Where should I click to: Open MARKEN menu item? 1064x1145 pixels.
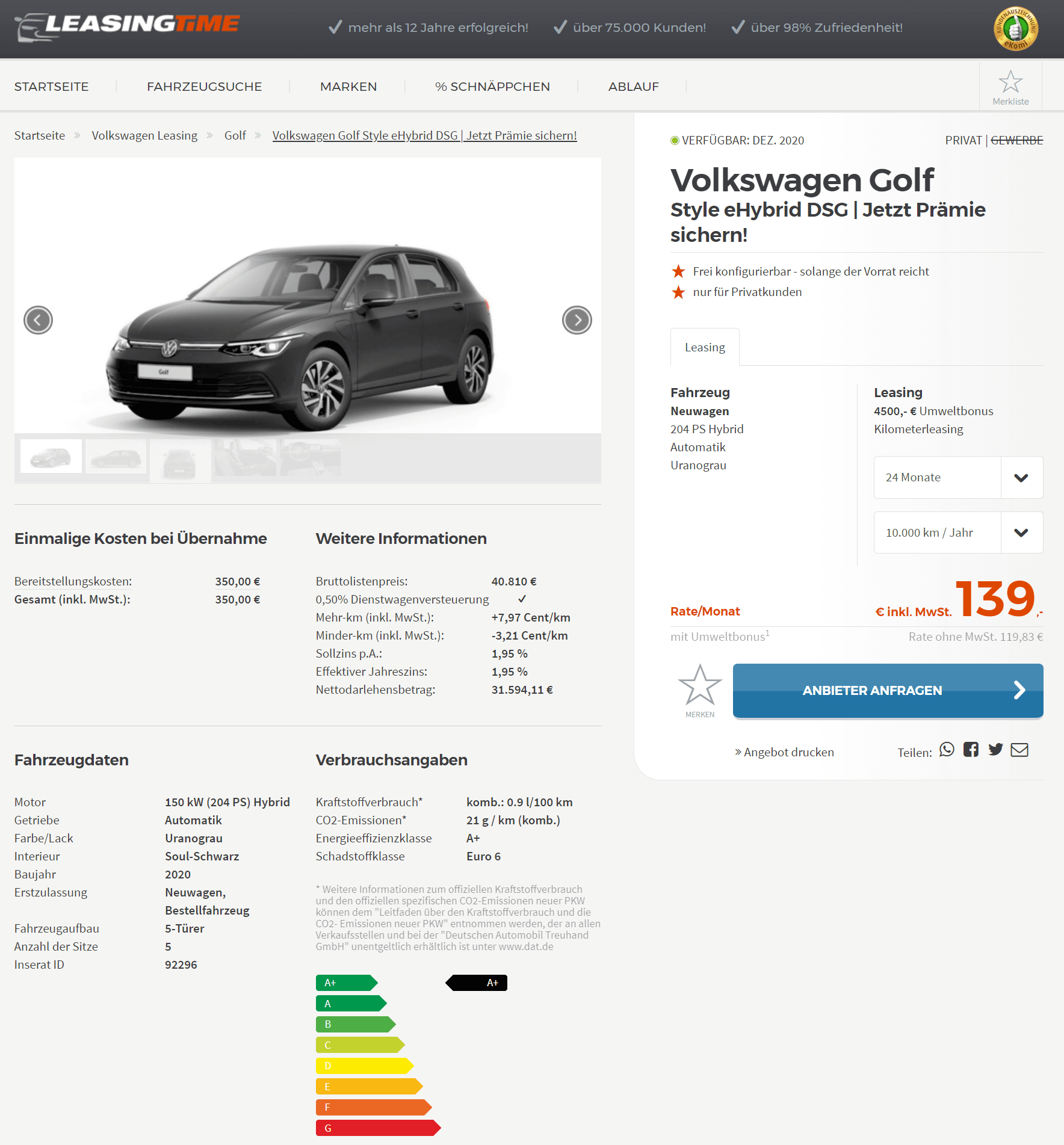pyautogui.click(x=348, y=87)
